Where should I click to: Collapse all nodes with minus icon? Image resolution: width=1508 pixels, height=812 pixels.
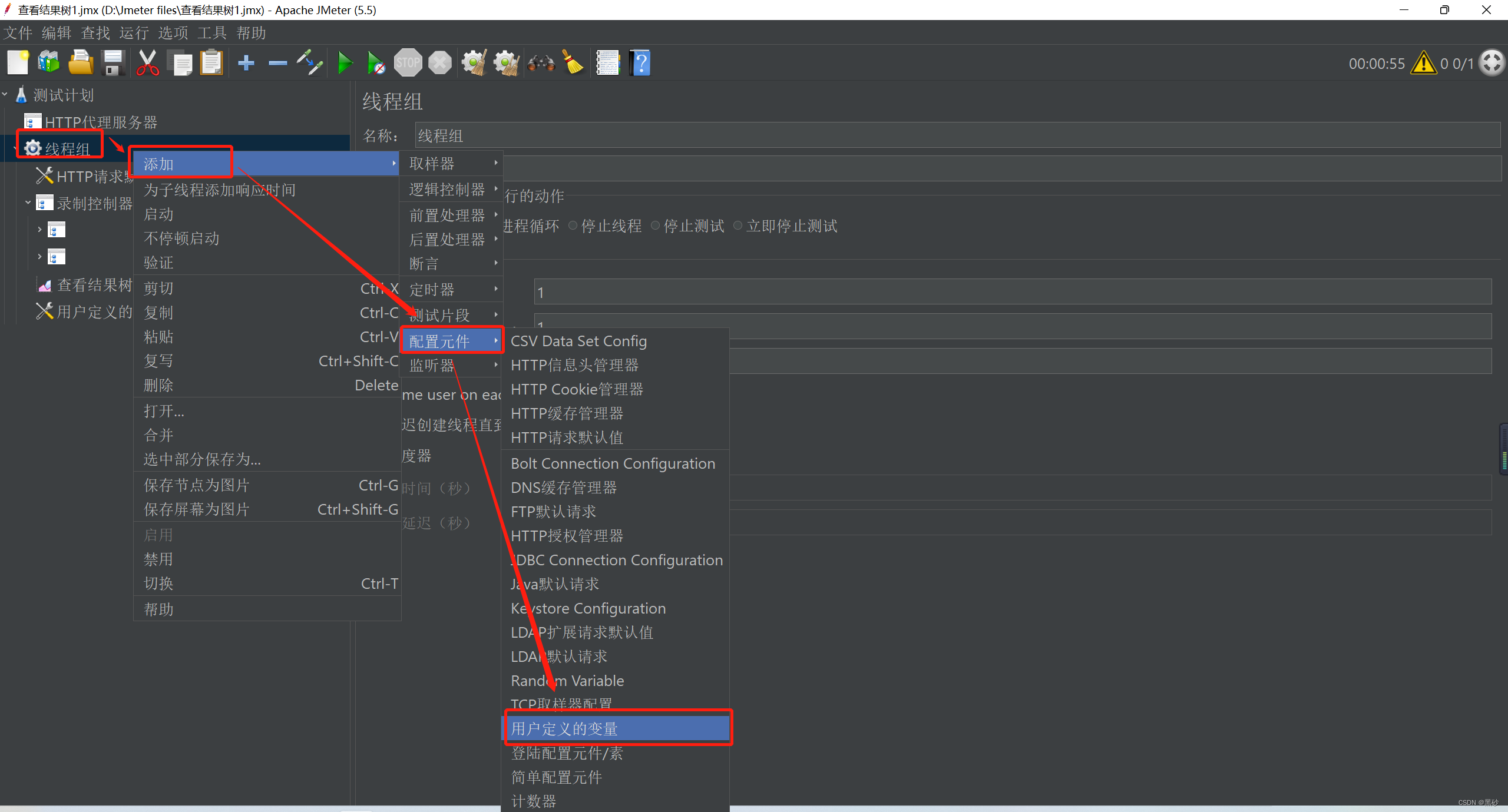(x=277, y=62)
